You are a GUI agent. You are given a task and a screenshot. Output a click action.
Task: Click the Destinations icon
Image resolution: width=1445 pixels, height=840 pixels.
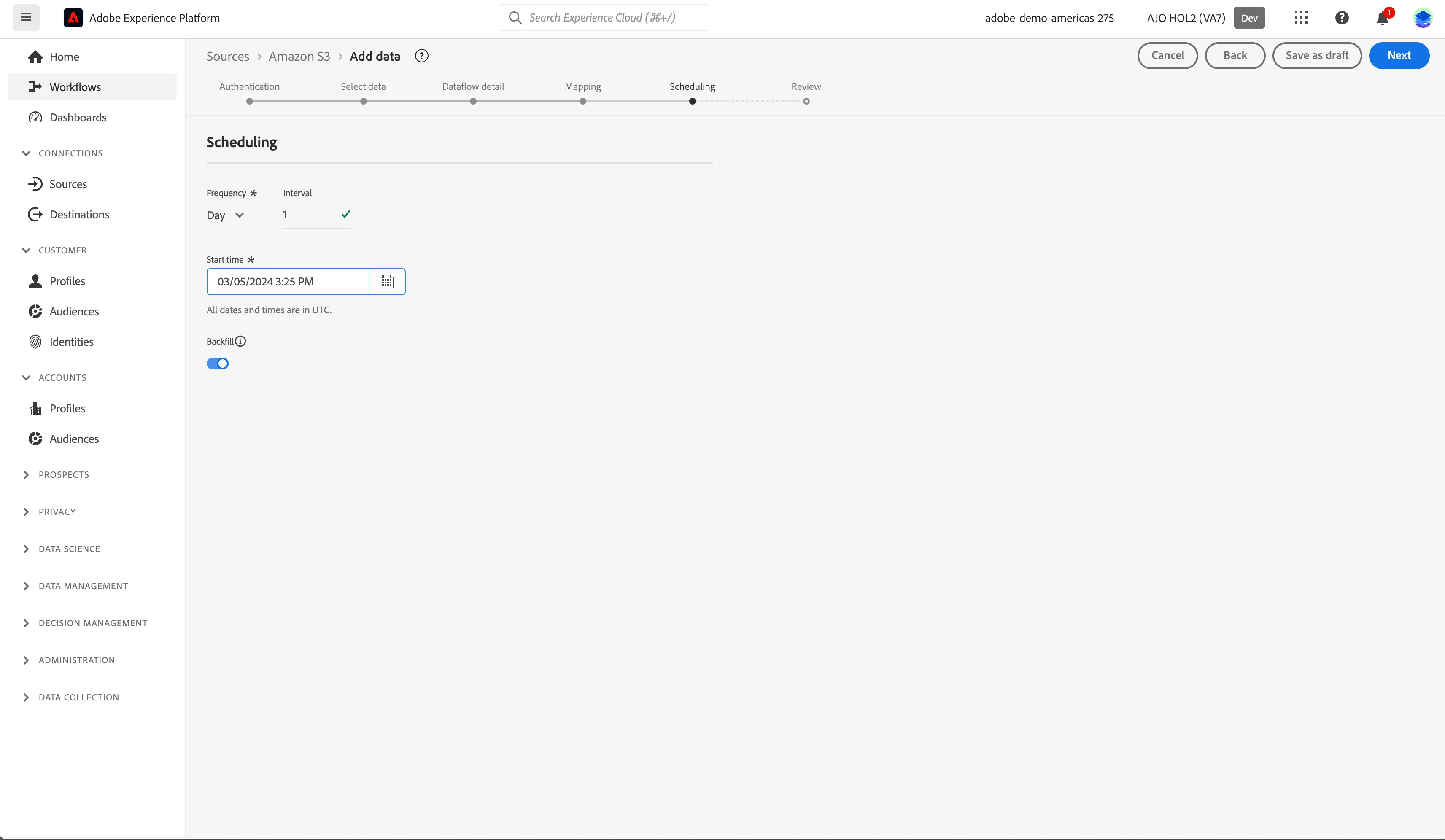point(35,215)
